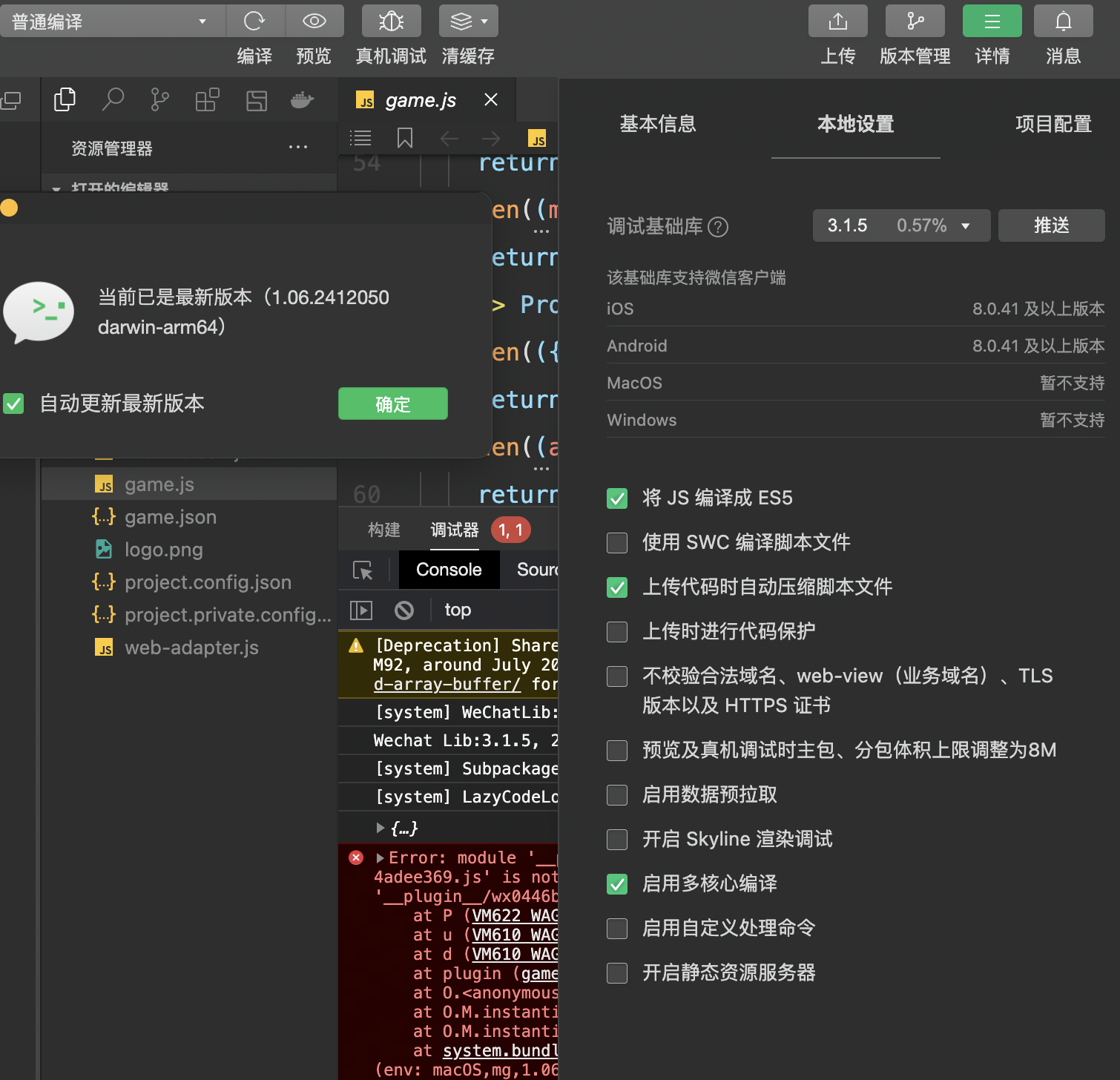Close the game.js editor tab
The image size is (1120, 1080).
(x=491, y=99)
